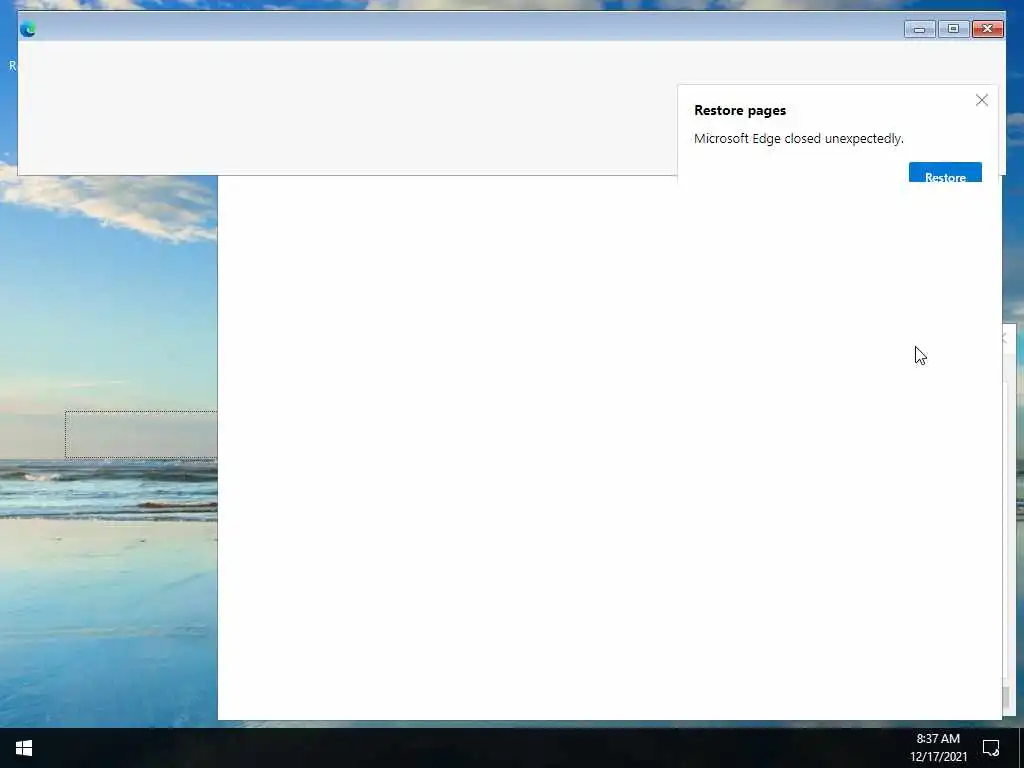
Task: Dismiss the Restore pages popup with X
Action: click(x=982, y=100)
